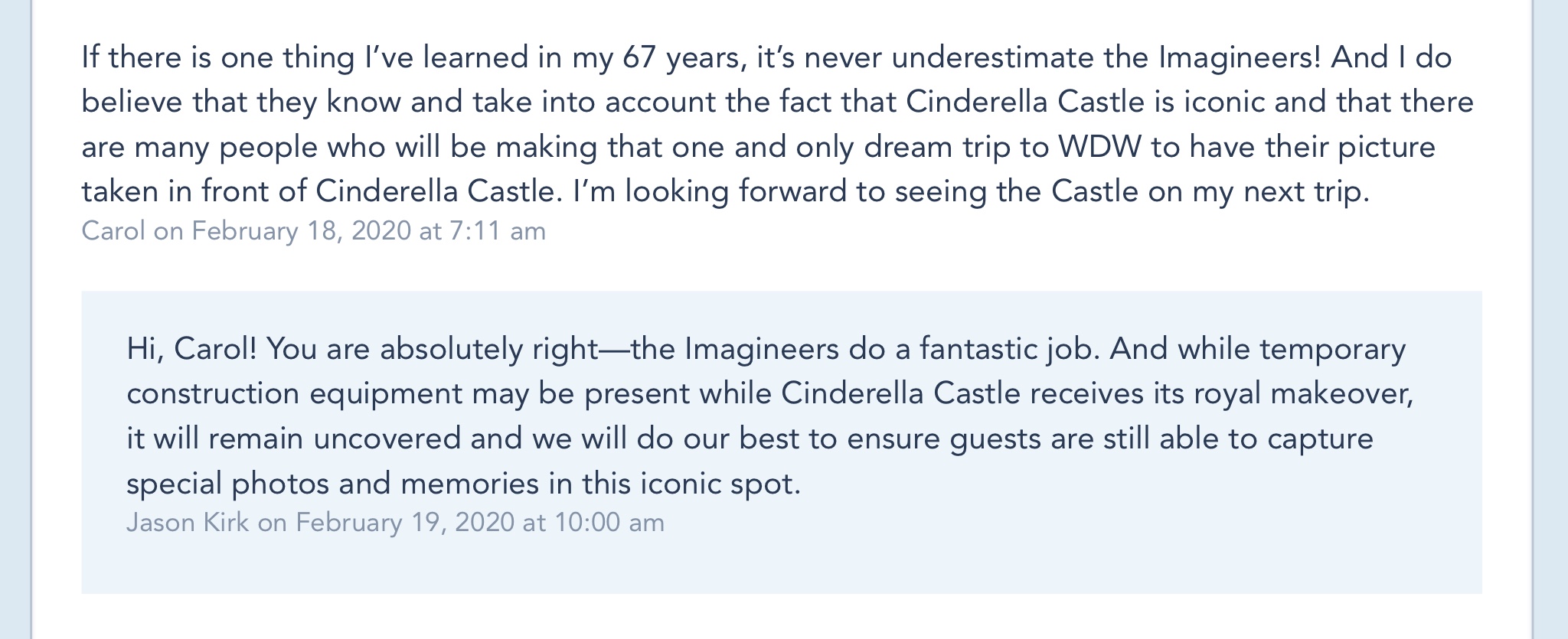Click the 10:00 am timestamp

[609, 522]
